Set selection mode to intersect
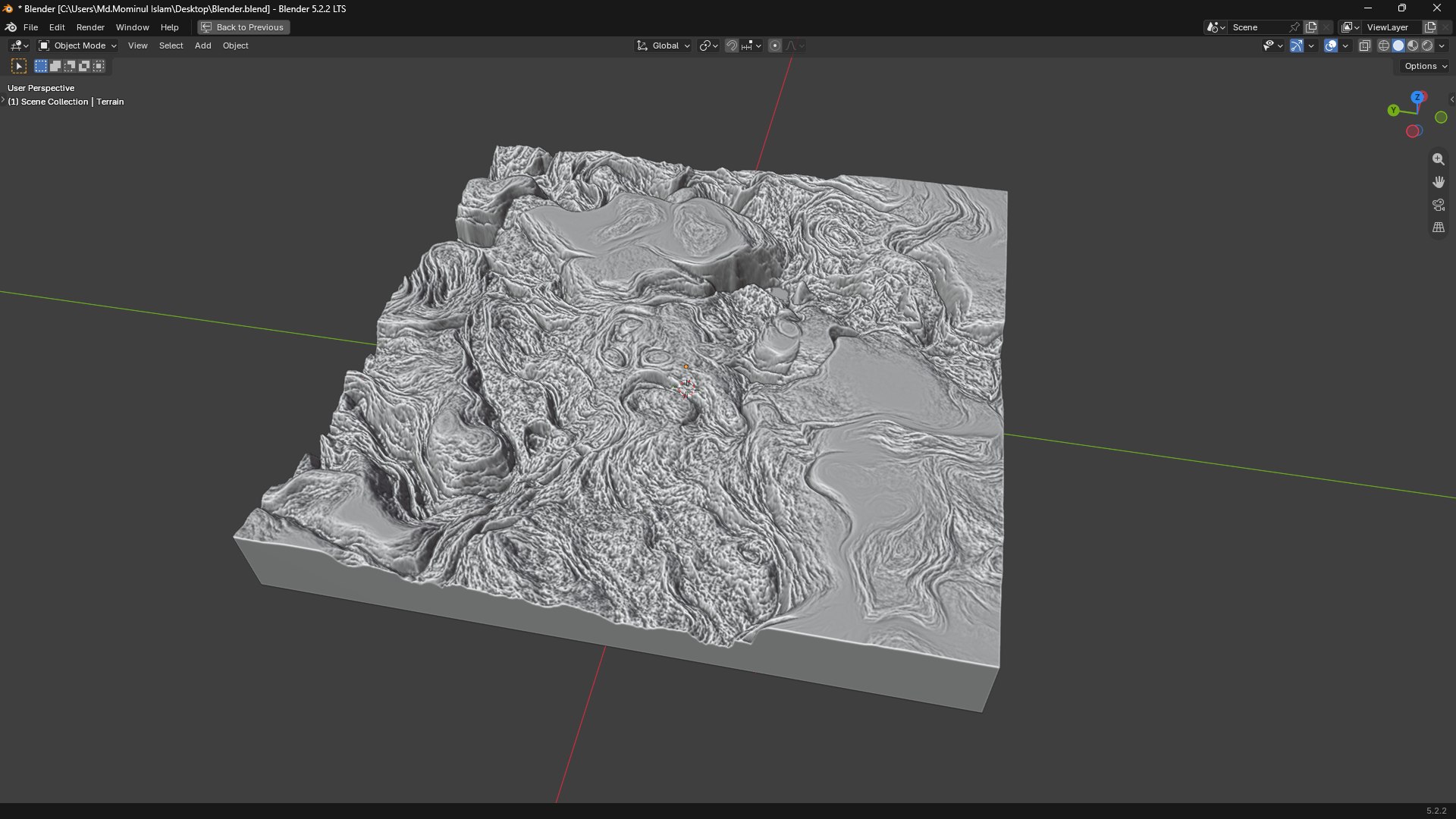The height and width of the screenshot is (819, 1456). click(99, 67)
